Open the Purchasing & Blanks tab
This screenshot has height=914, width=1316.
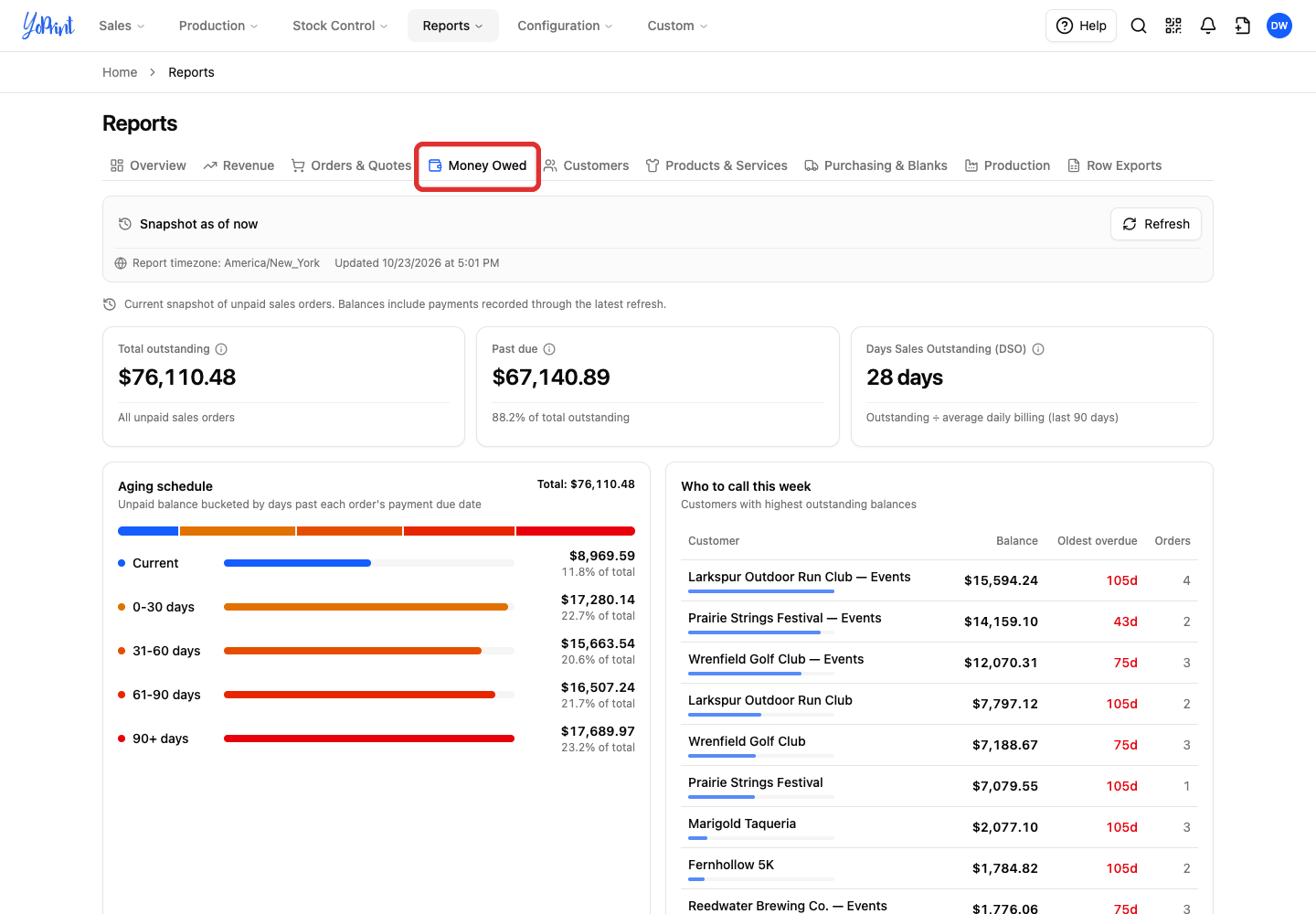876,165
